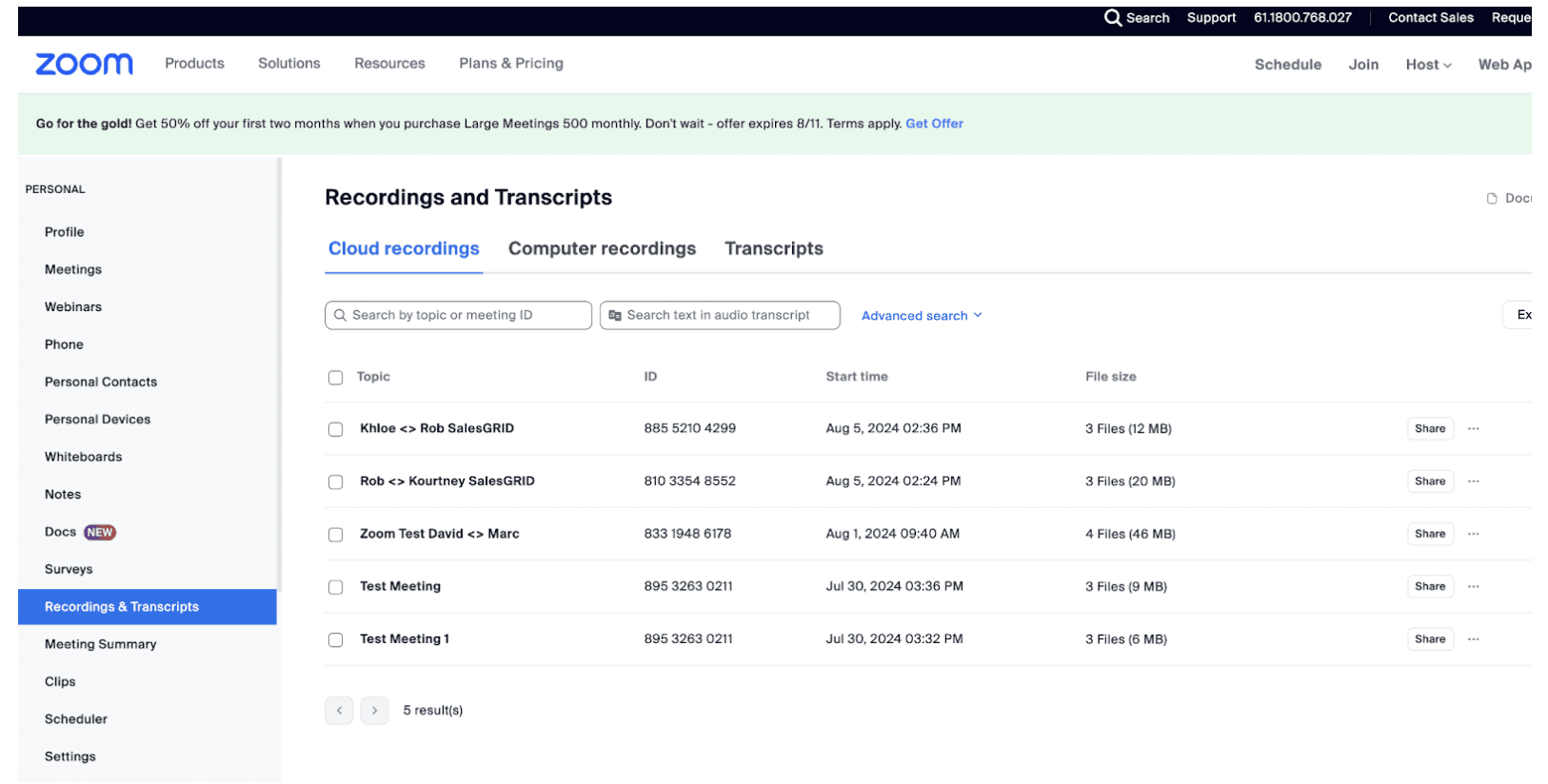Open the Support link
This screenshot has height=784, width=1548.
coord(1211,18)
